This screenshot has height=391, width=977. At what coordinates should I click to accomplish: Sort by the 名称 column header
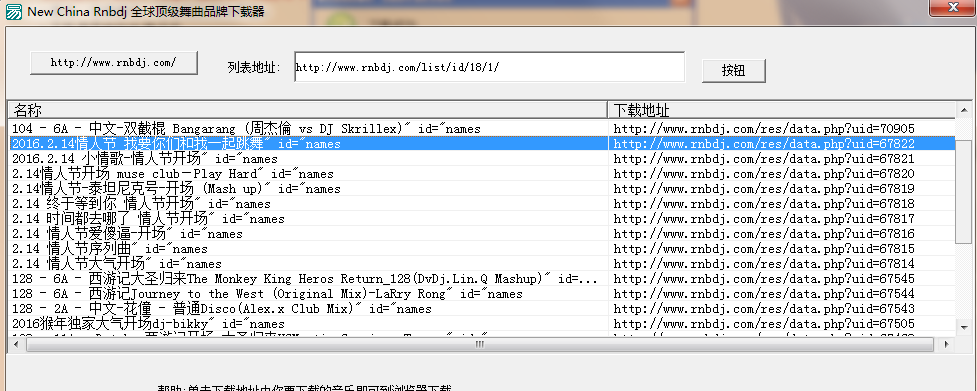[308, 110]
